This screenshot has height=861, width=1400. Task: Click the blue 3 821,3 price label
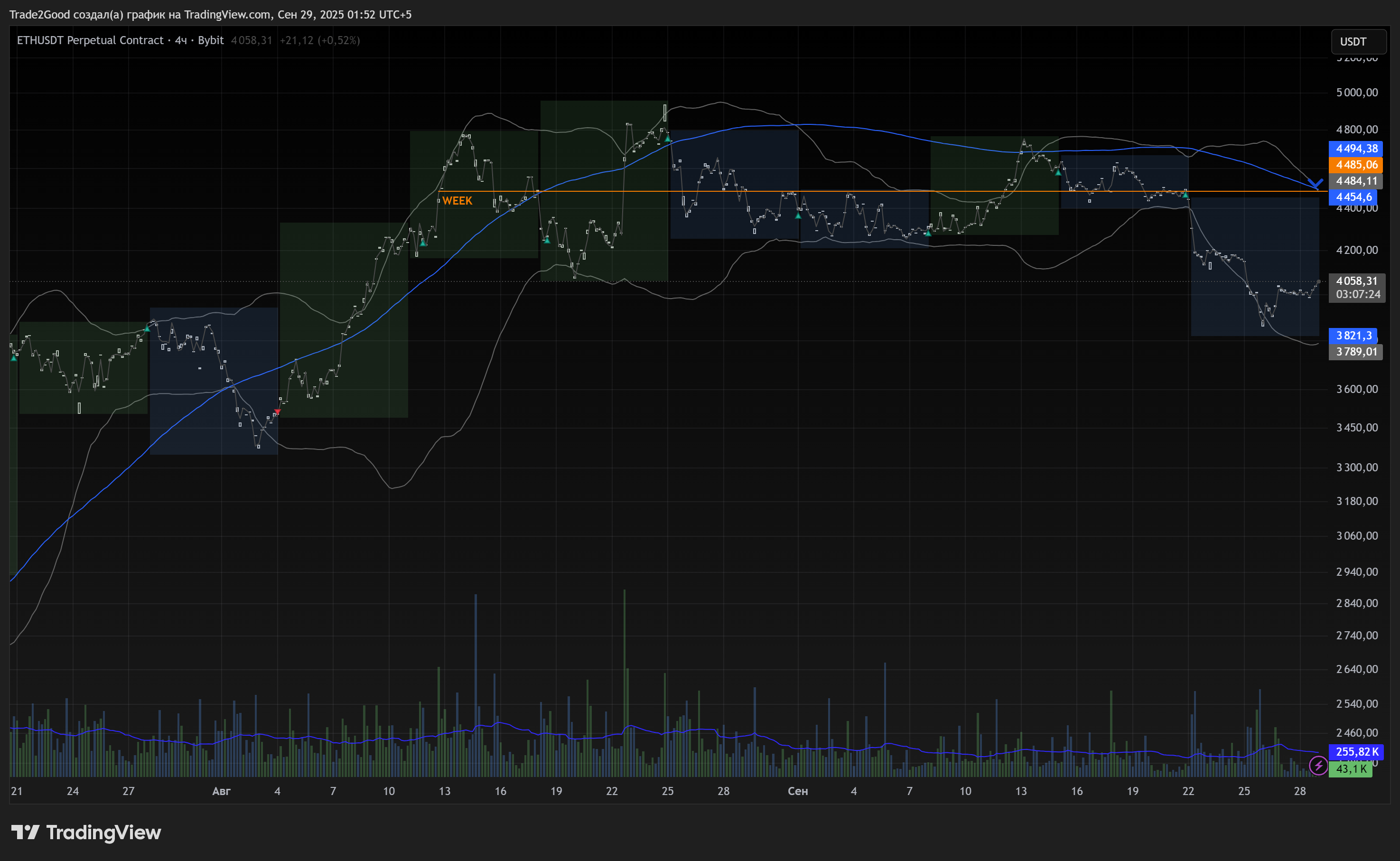pos(1353,336)
